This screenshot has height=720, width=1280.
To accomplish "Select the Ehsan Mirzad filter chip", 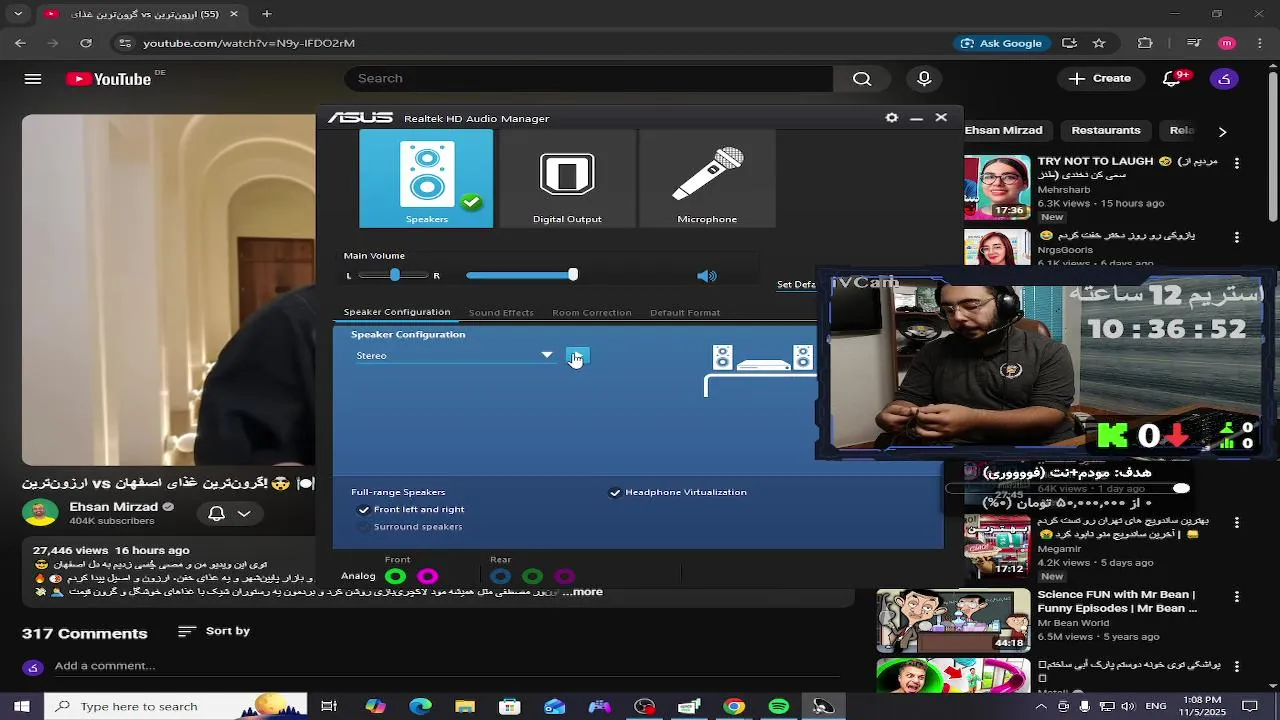I will [1003, 130].
